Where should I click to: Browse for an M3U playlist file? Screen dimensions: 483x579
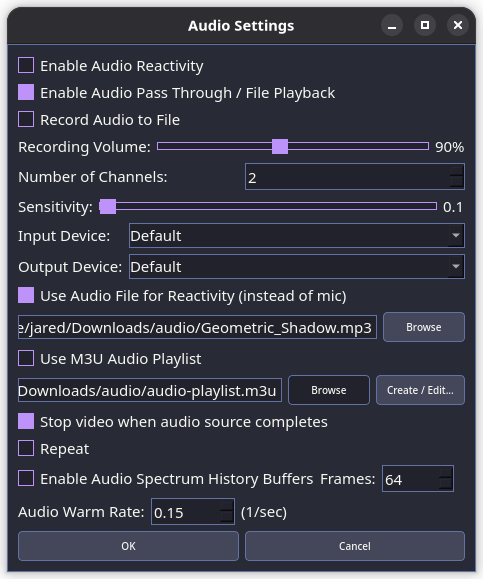pos(329,390)
